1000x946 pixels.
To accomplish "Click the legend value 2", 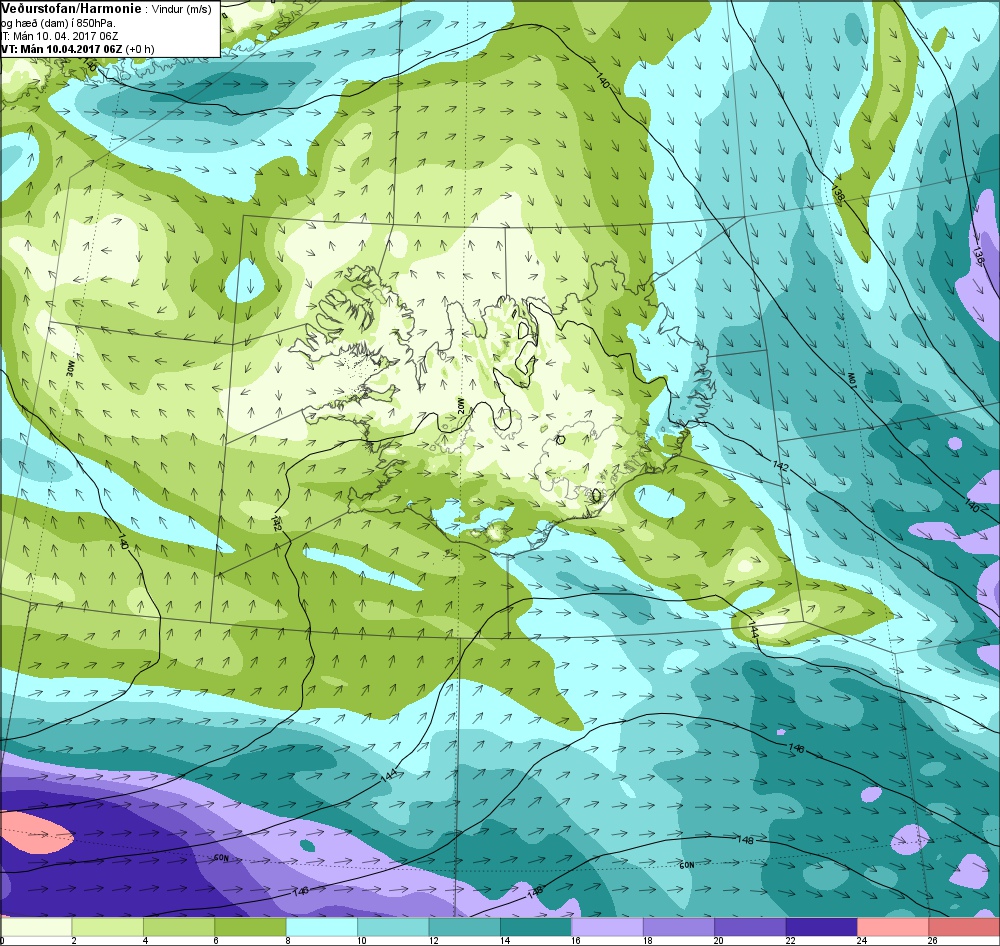I will pos(74,941).
